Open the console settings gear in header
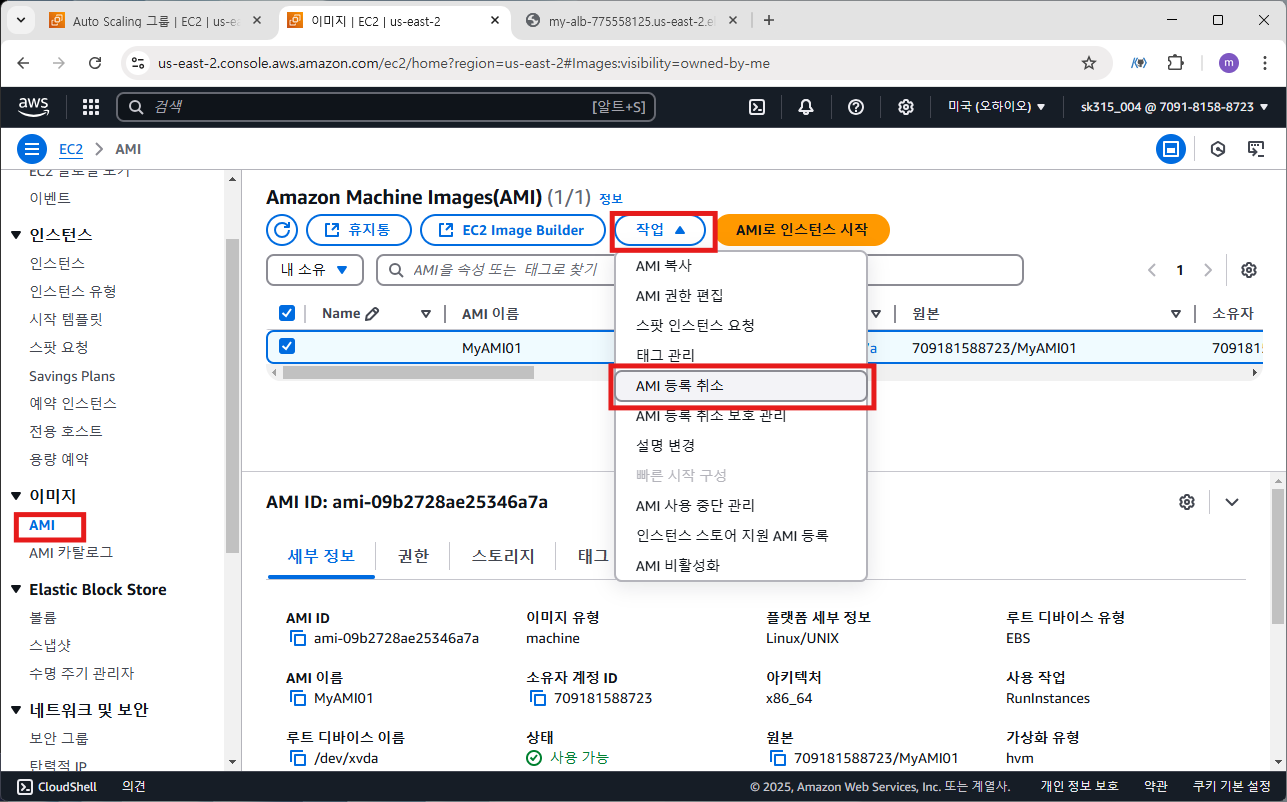The height and width of the screenshot is (802, 1287). point(905,107)
